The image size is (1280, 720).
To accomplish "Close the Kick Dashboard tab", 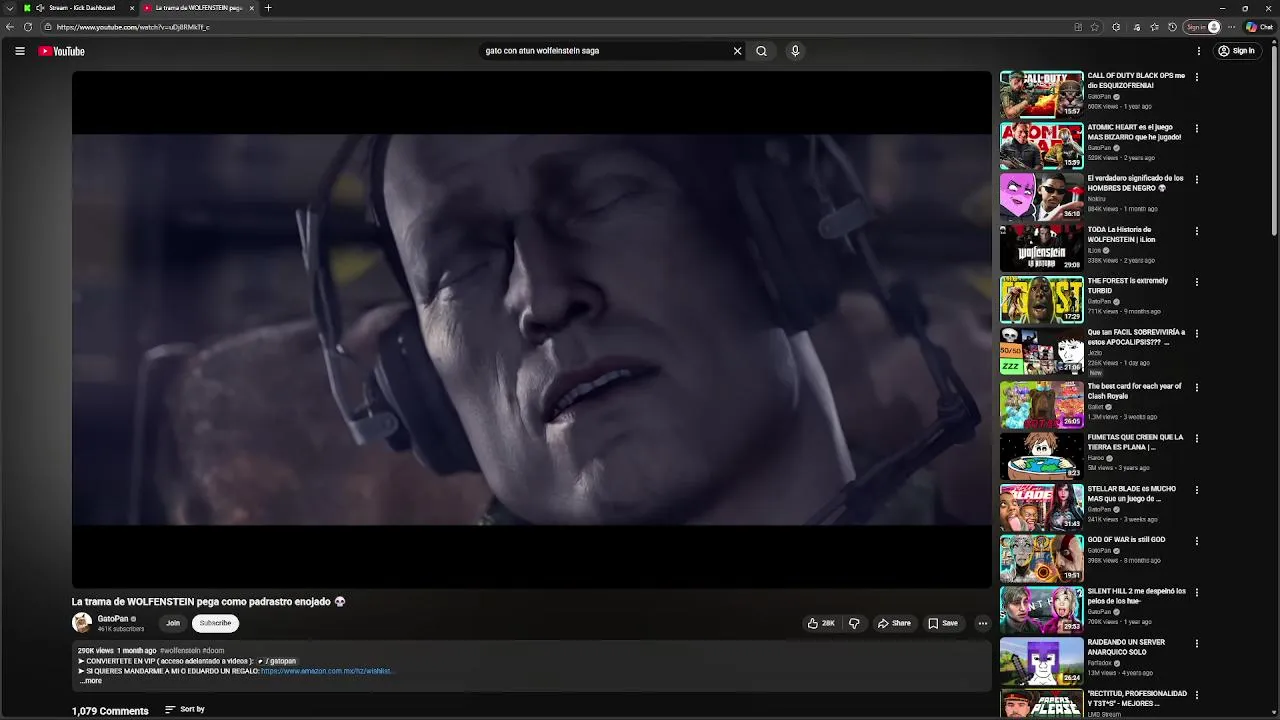I will click(132, 8).
